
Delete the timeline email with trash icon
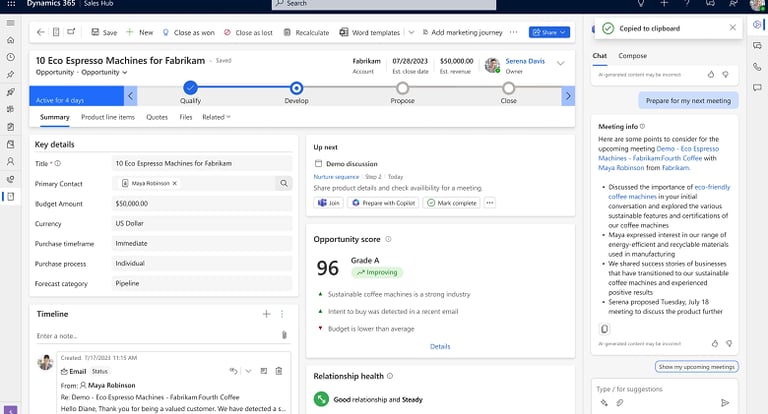[x=279, y=371]
